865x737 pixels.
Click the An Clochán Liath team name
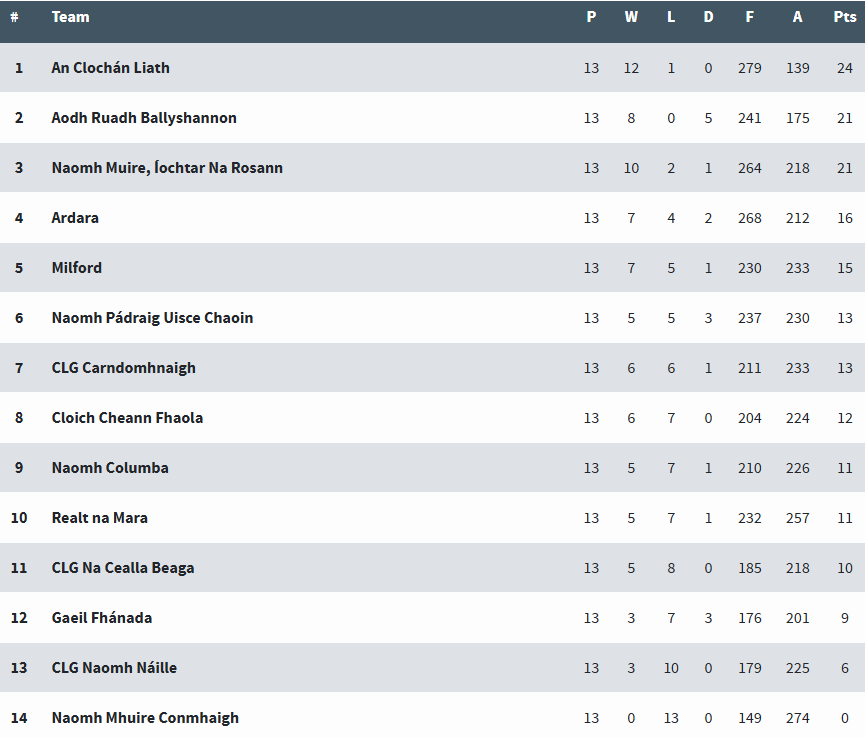[x=110, y=68]
